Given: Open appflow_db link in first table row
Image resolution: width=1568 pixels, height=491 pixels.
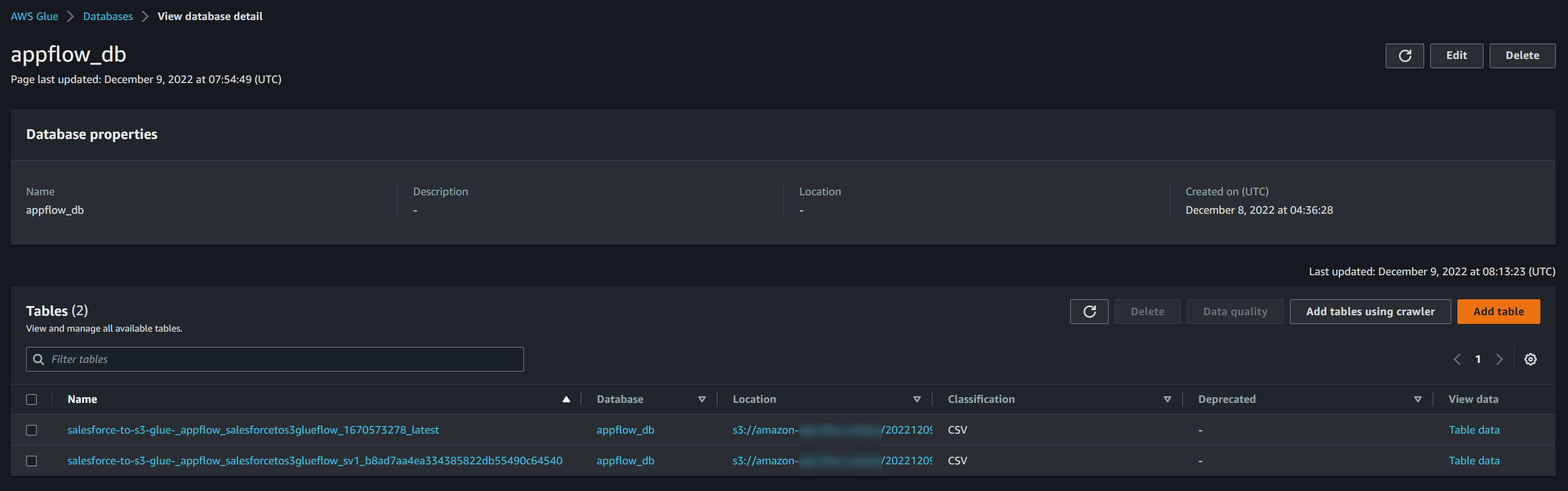Looking at the screenshot, I should click(x=625, y=430).
